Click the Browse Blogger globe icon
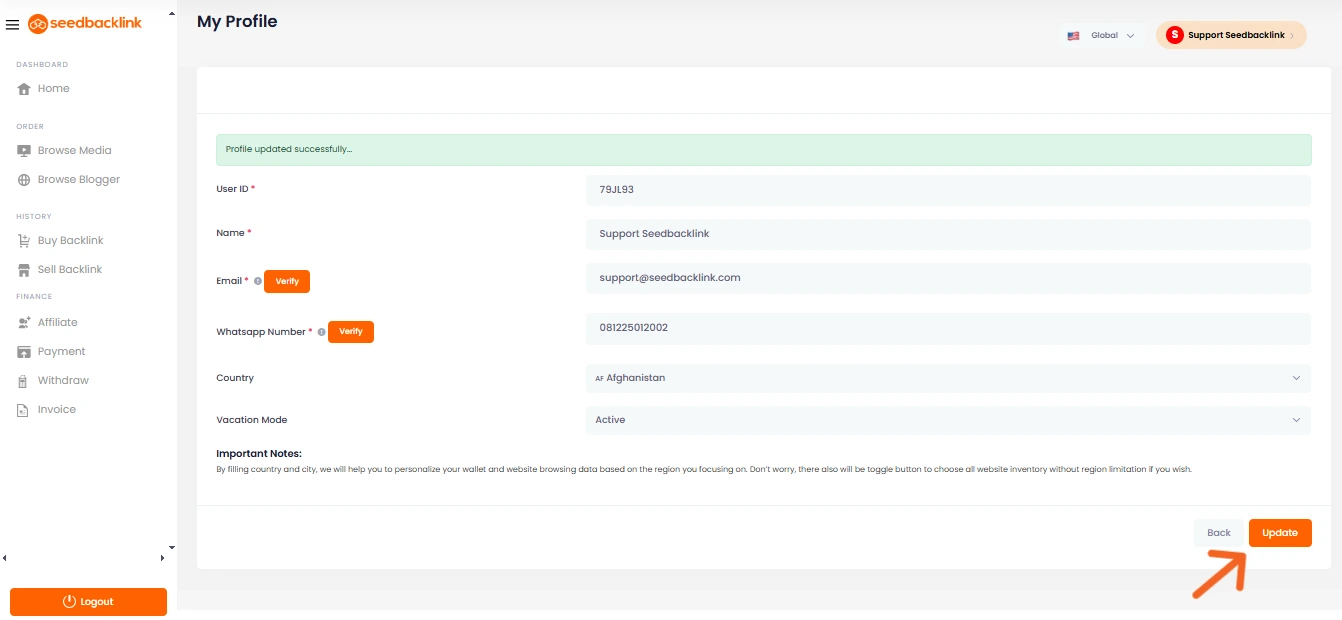Screen dimensions: 1342x620 coord(24,180)
